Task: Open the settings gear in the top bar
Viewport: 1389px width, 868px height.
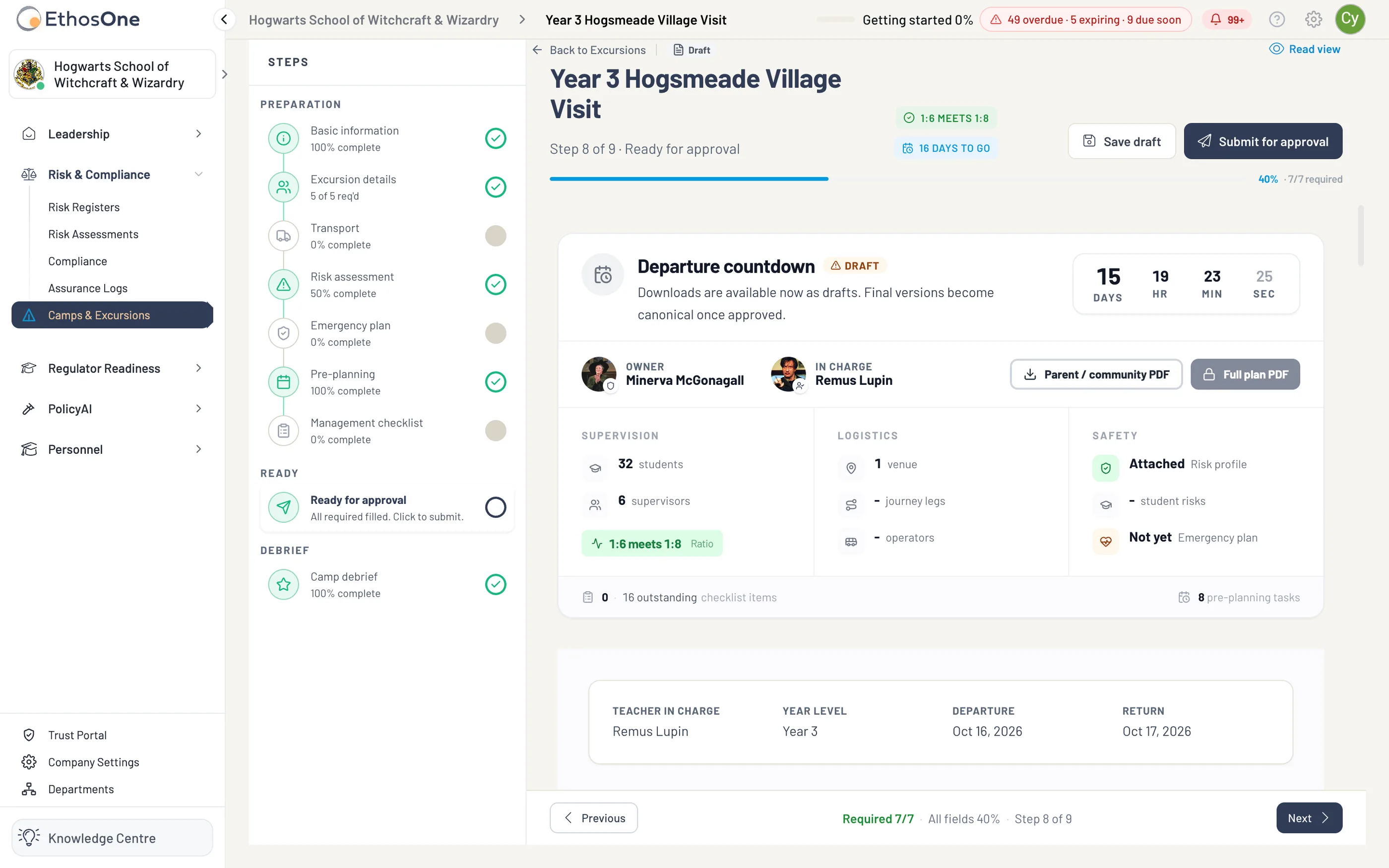Action: point(1313,19)
